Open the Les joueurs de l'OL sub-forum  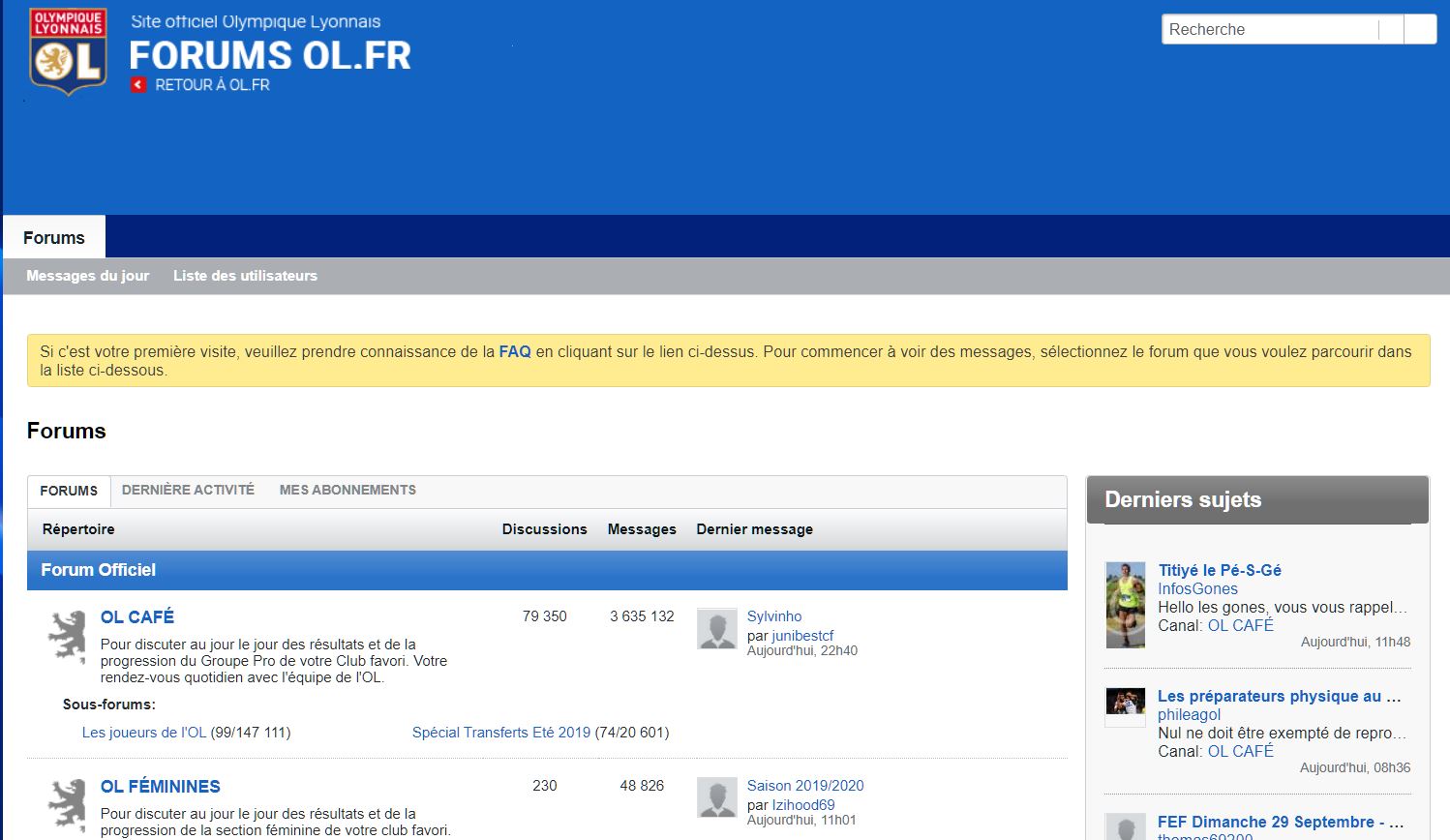(x=144, y=733)
